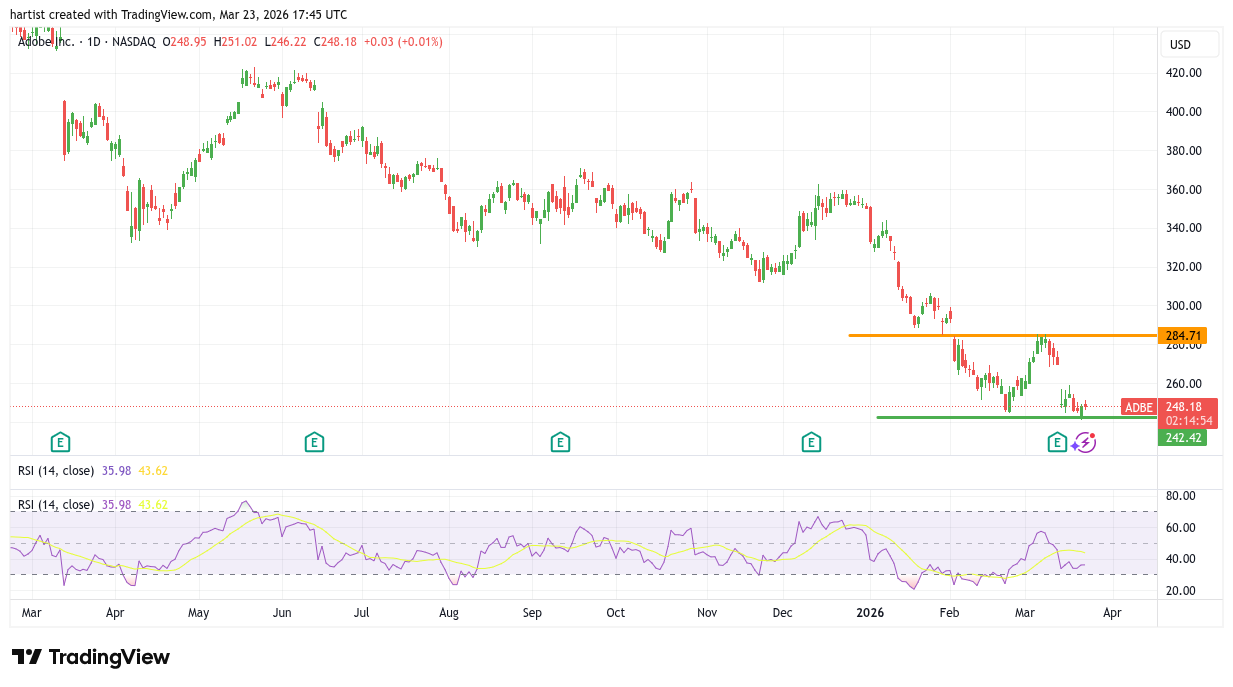This screenshot has width=1233, height=687.
Task: Click the earnings E marker in mid-December
Action: 811,442
